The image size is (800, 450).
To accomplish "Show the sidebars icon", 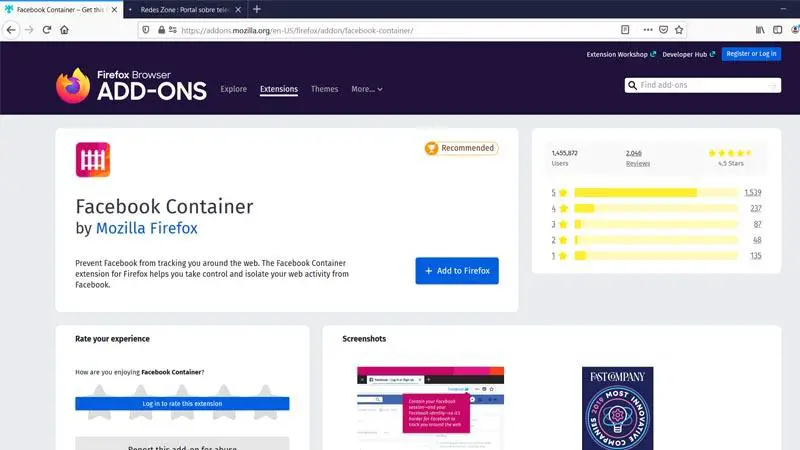I will coord(778,30).
